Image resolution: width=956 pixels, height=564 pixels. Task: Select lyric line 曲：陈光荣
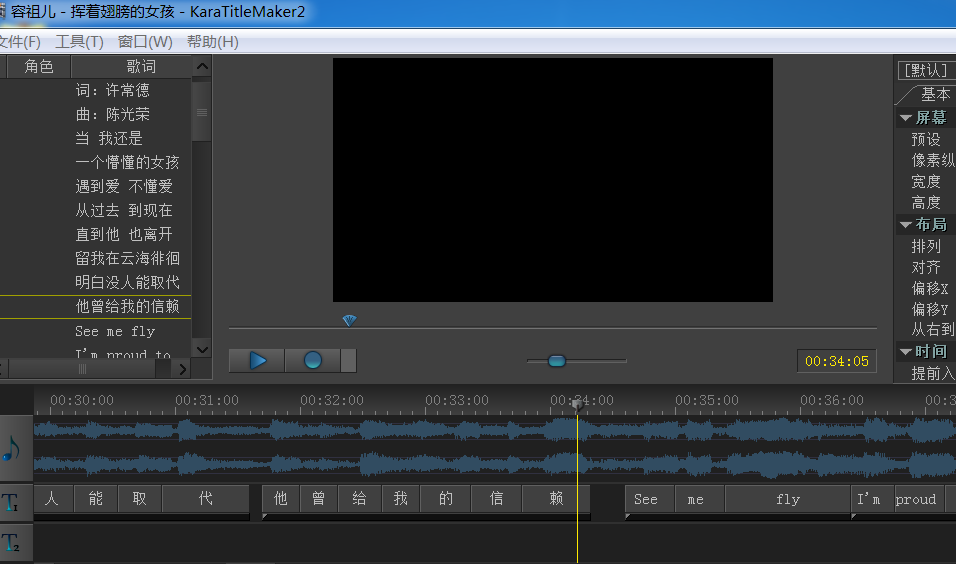point(112,114)
